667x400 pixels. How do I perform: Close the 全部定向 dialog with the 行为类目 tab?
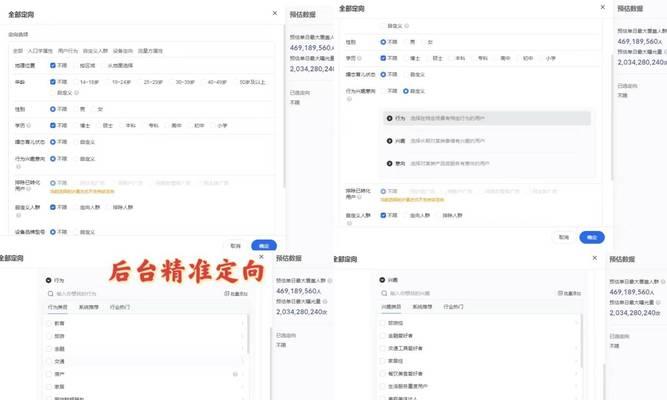[x=261, y=257]
